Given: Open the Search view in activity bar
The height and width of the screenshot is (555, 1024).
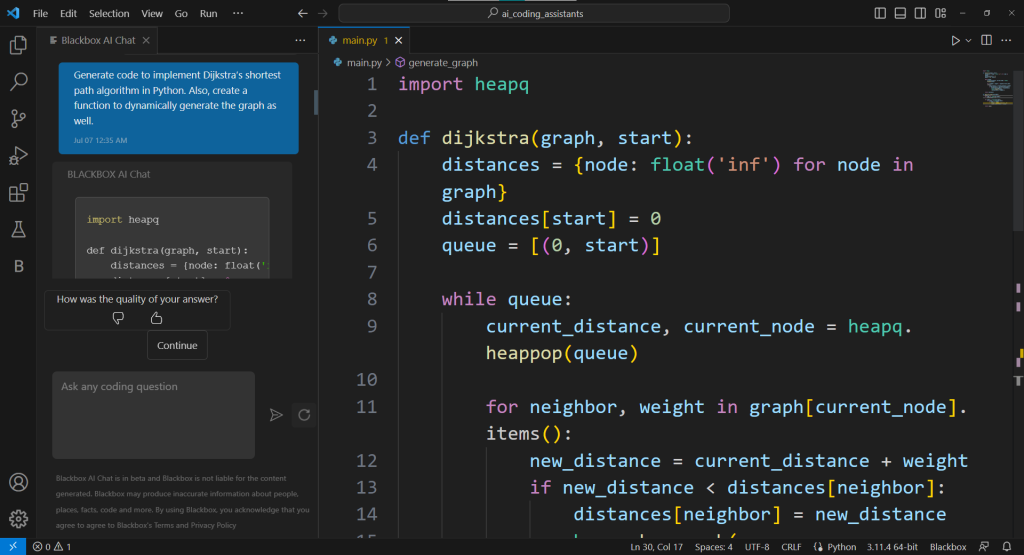Looking at the screenshot, I should click(18, 82).
